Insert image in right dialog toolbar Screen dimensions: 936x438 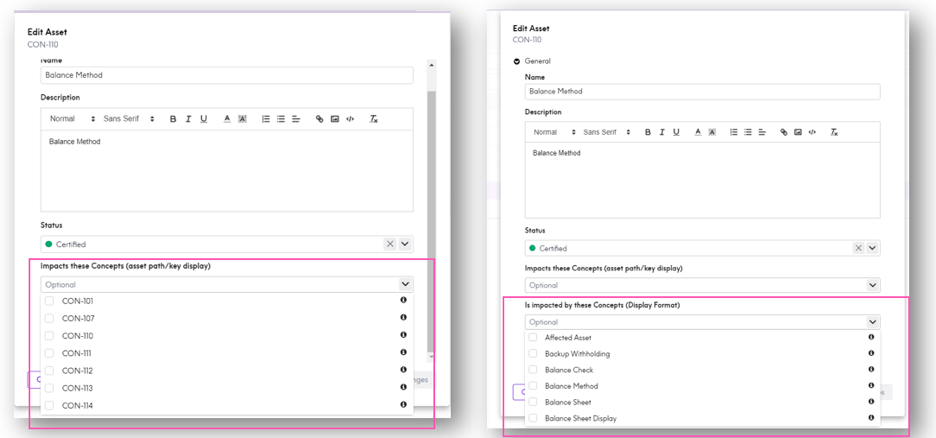coord(798,132)
